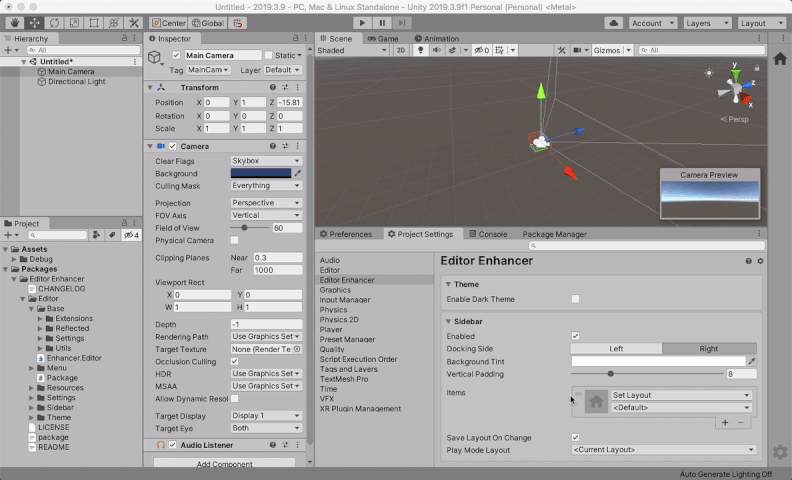The image size is (792, 480).
Task: Toggle scene audio icon
Action: click(x=436, y=50)
